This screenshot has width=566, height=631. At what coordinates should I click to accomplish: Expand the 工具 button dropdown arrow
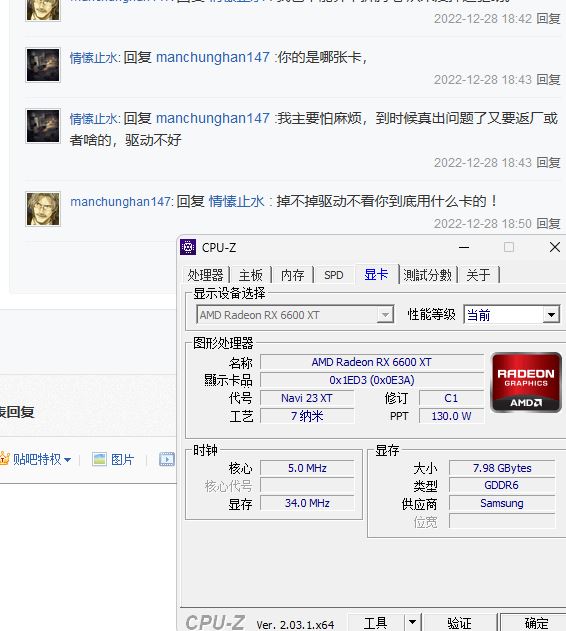click(x=412, y=622)
